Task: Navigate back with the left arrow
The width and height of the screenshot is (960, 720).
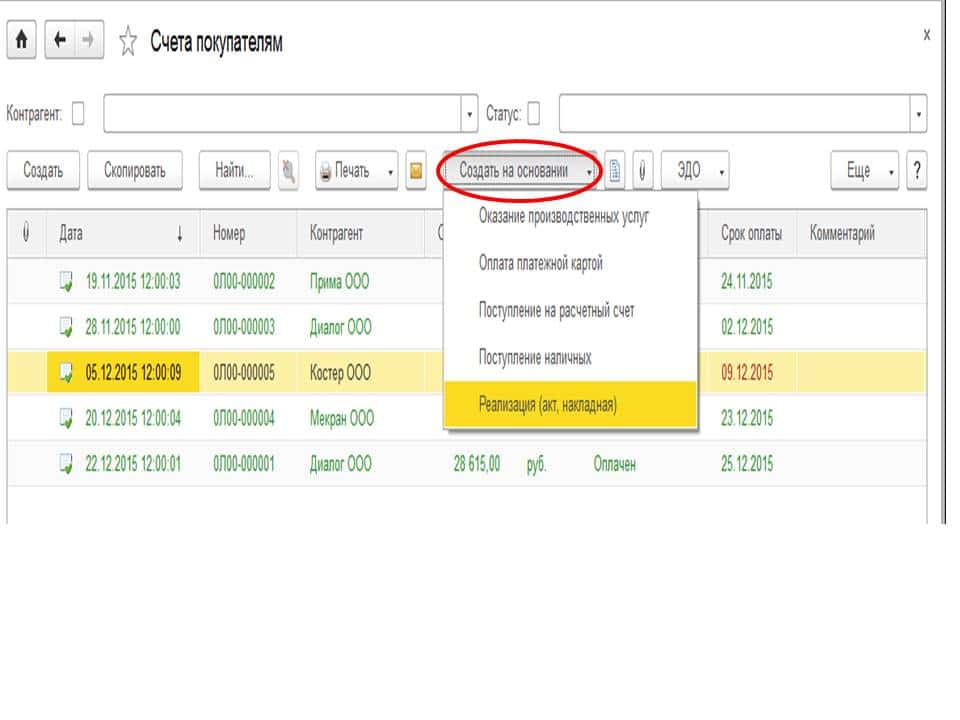Action: [x=60, y=40]
